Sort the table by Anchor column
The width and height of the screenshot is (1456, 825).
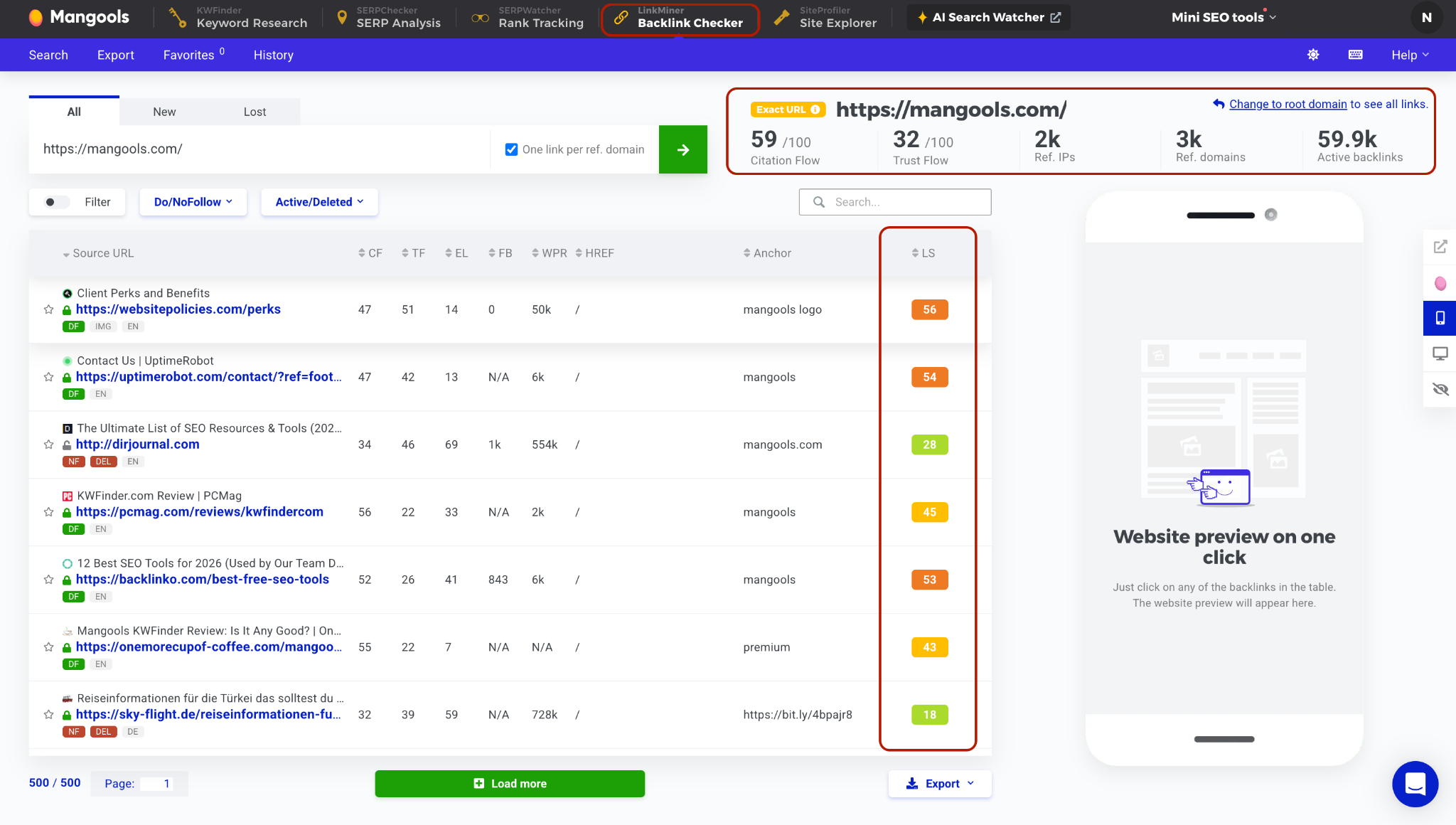(767, 253)
